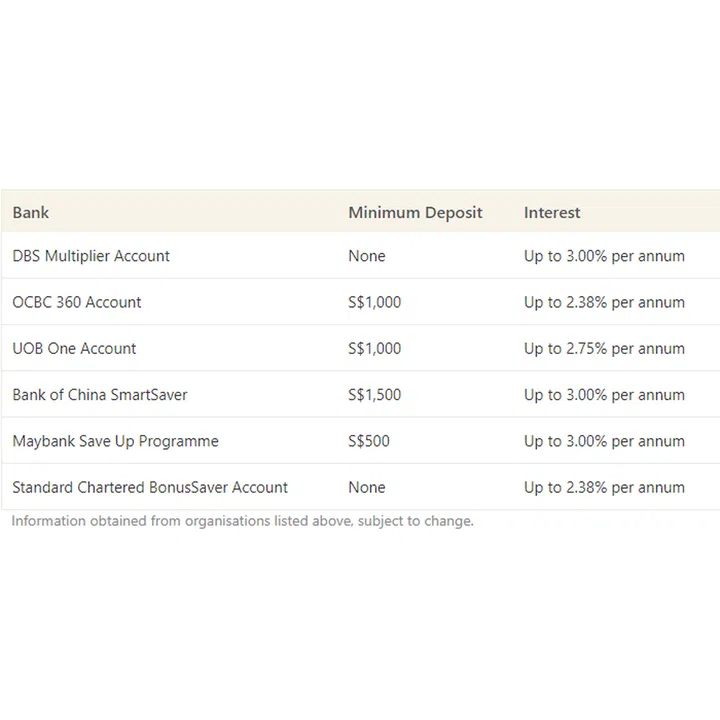The width and height of the screenshot is (720, 720).
Task: Click the information disclaimer footnote text
Action: (243, 521)
